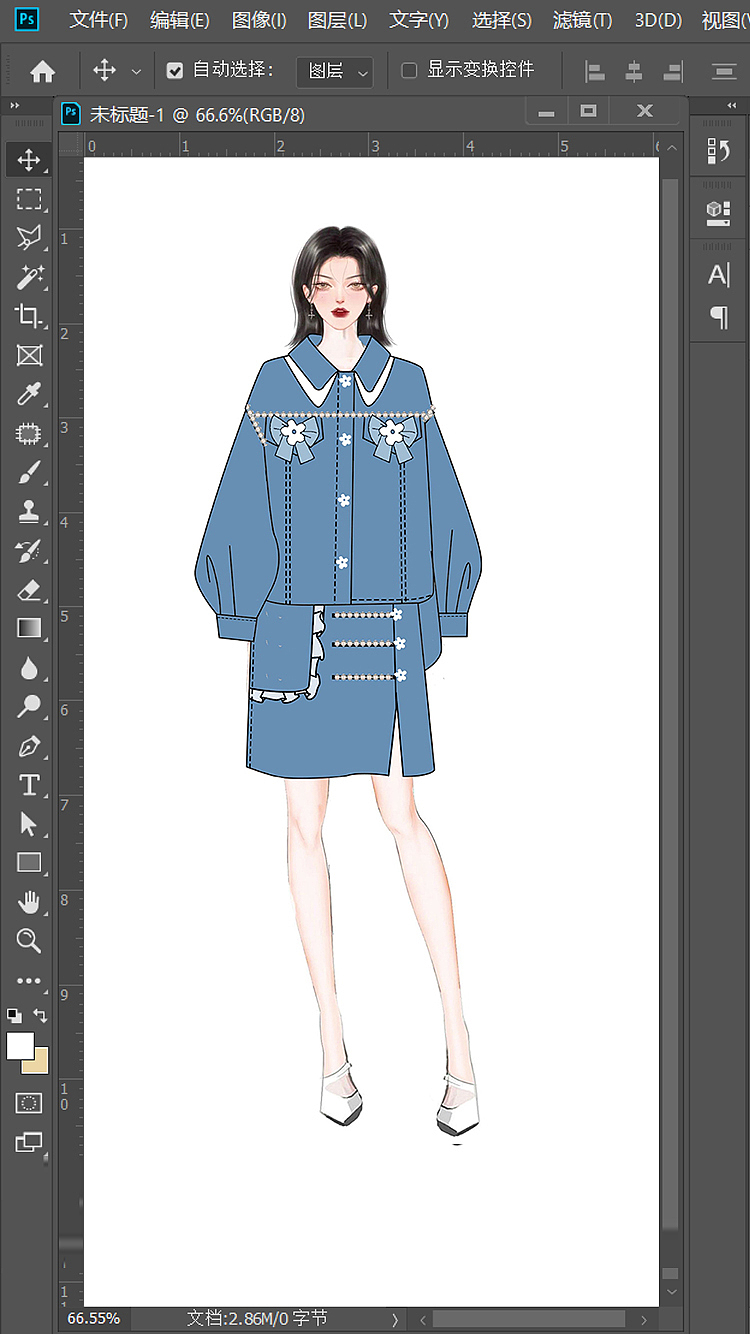
Task: Open the Paragraph panel icon
Action: tap(718, 317)
